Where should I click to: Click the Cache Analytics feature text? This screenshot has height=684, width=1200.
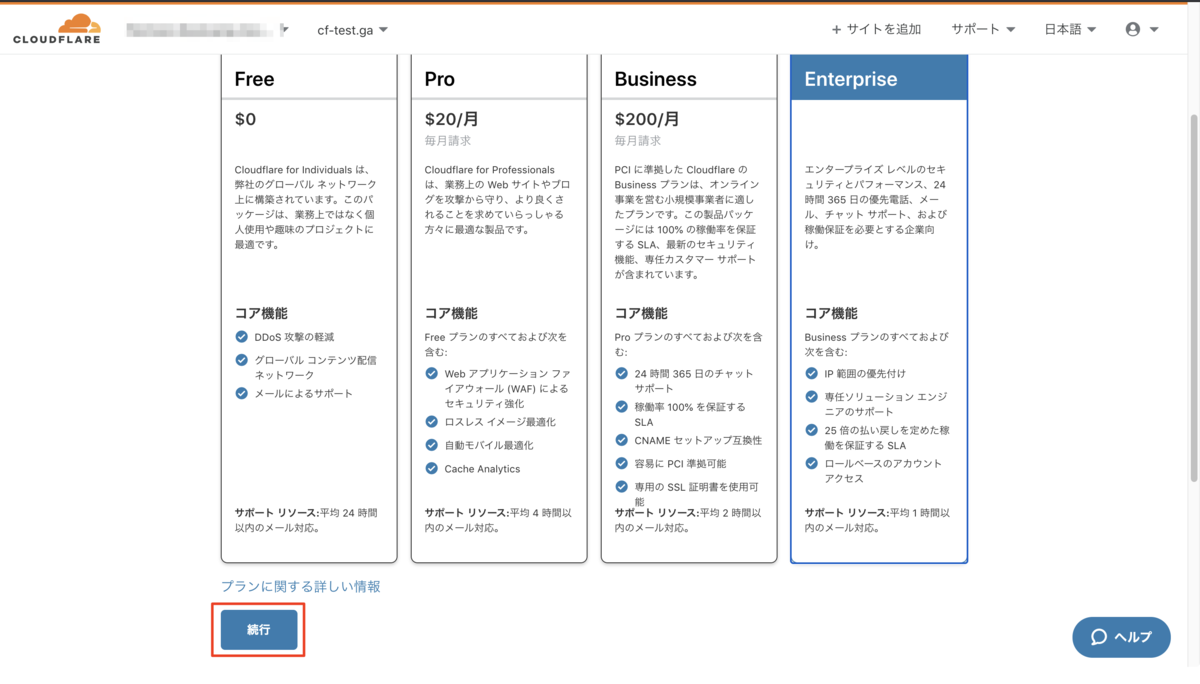point(482,469)
